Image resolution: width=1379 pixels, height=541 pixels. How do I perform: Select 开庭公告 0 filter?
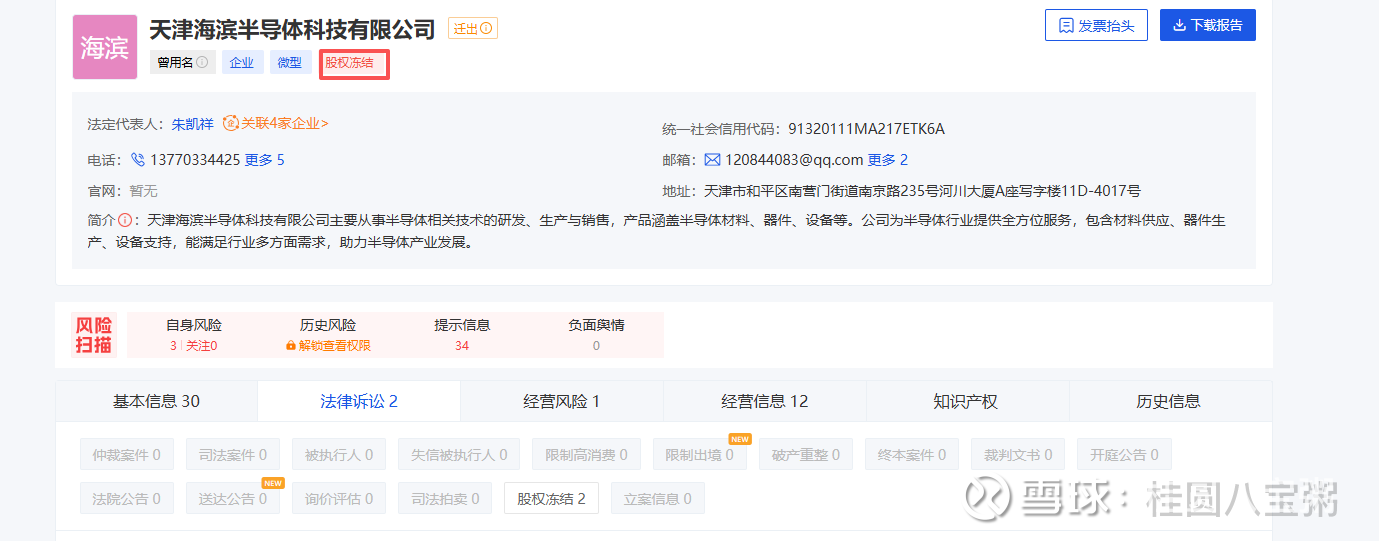pyautogui.click(x=1124, y=455)
